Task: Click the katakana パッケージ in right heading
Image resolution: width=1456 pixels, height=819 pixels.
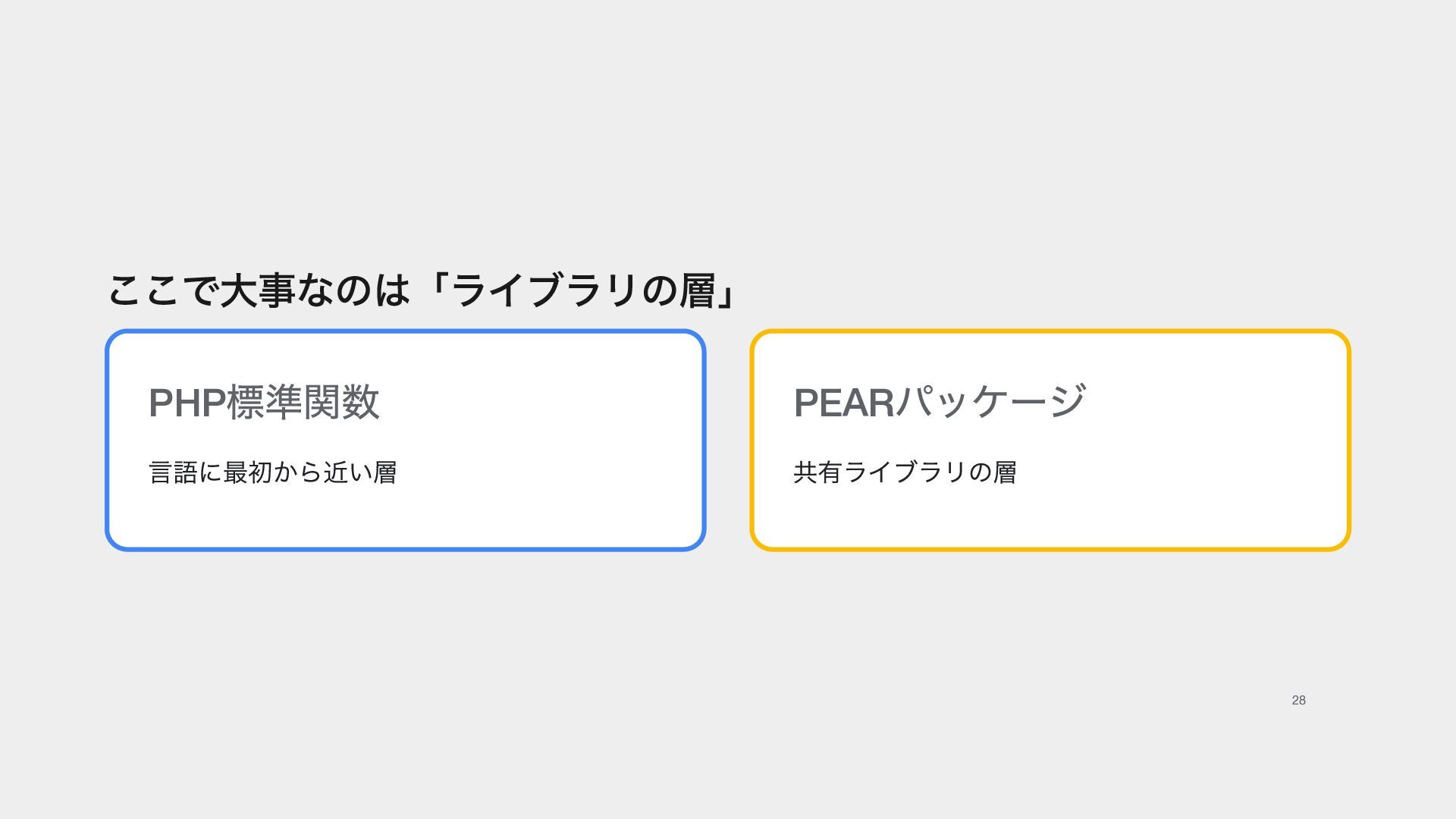Action: [991, 402]
